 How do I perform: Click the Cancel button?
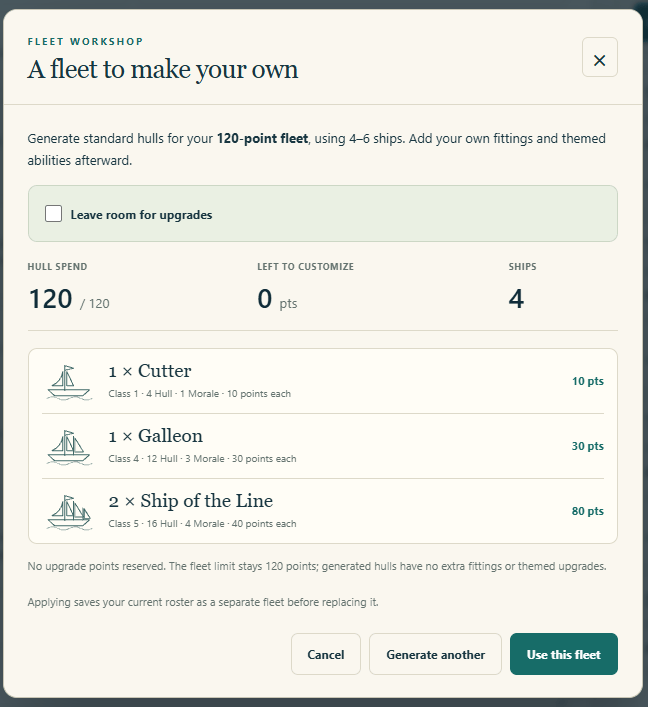(326, 654)
